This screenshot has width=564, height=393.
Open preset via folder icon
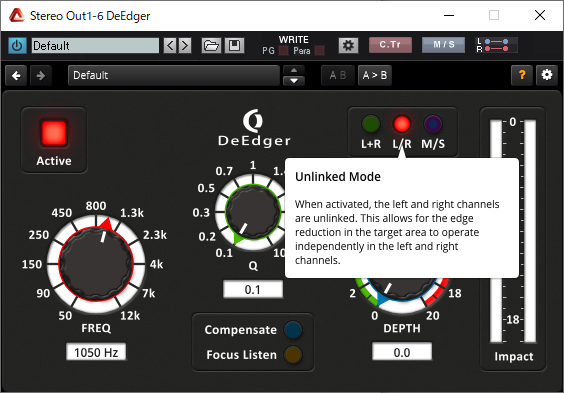pos(211,46)
